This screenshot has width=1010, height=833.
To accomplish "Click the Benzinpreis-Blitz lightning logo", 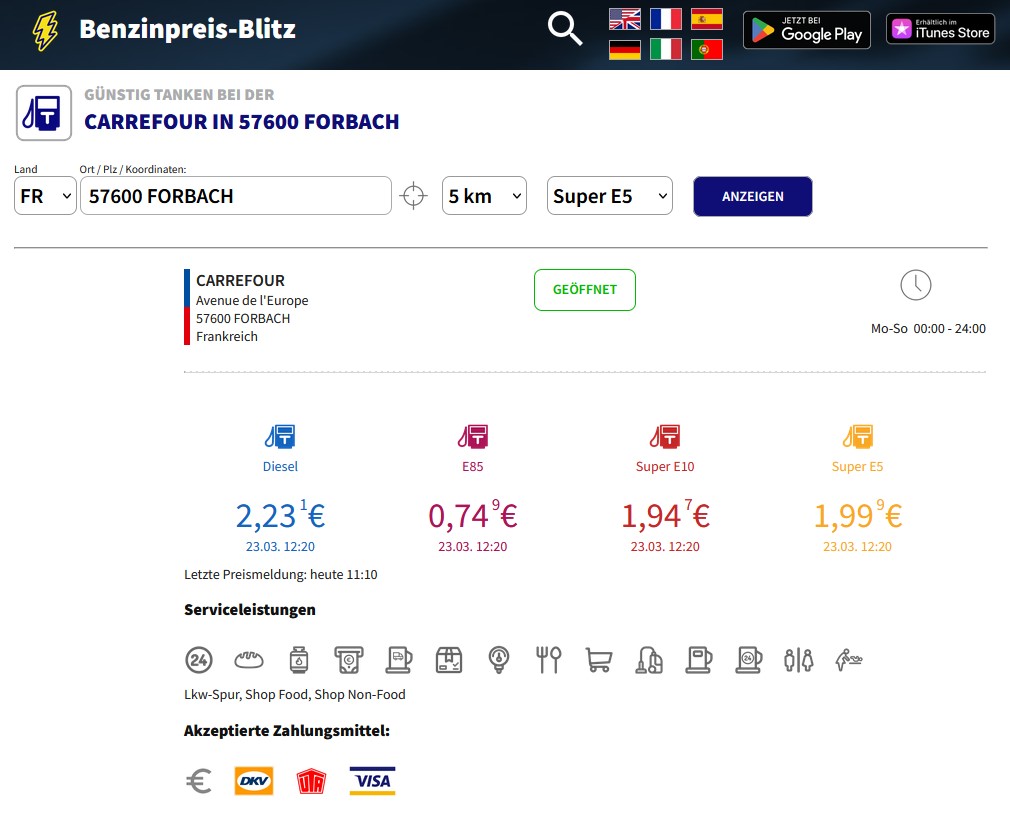I will coord(45,30).
